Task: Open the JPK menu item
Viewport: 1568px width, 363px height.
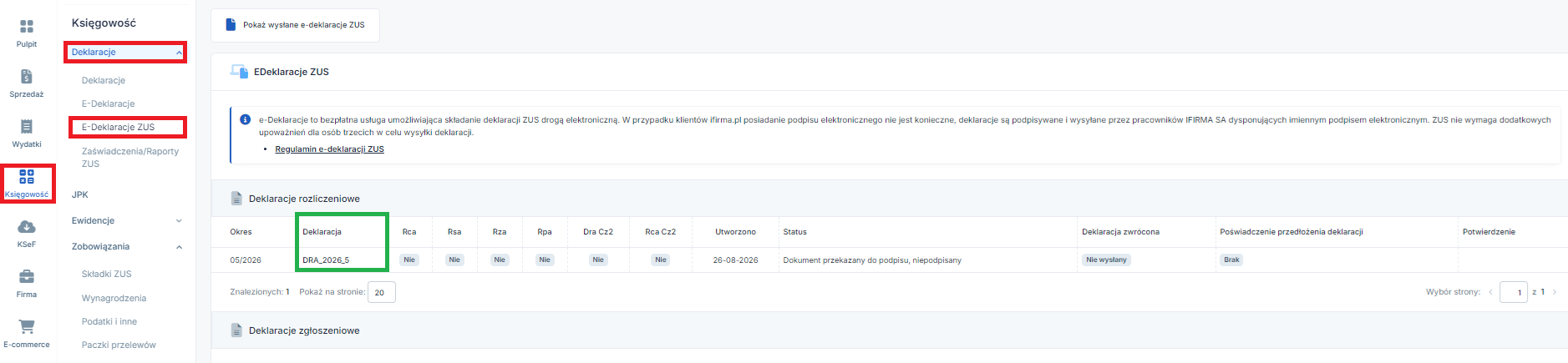Action: (x=80, y=194)
